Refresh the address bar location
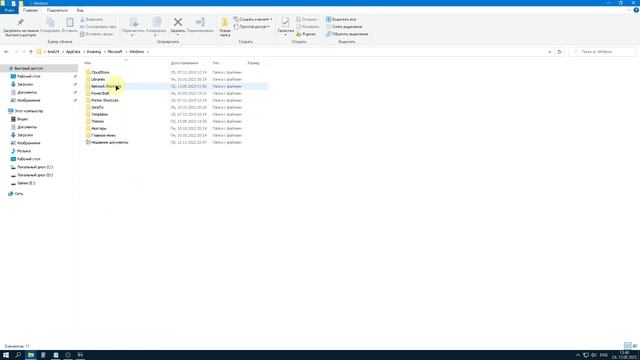640x360 pixels. (560, 52)
